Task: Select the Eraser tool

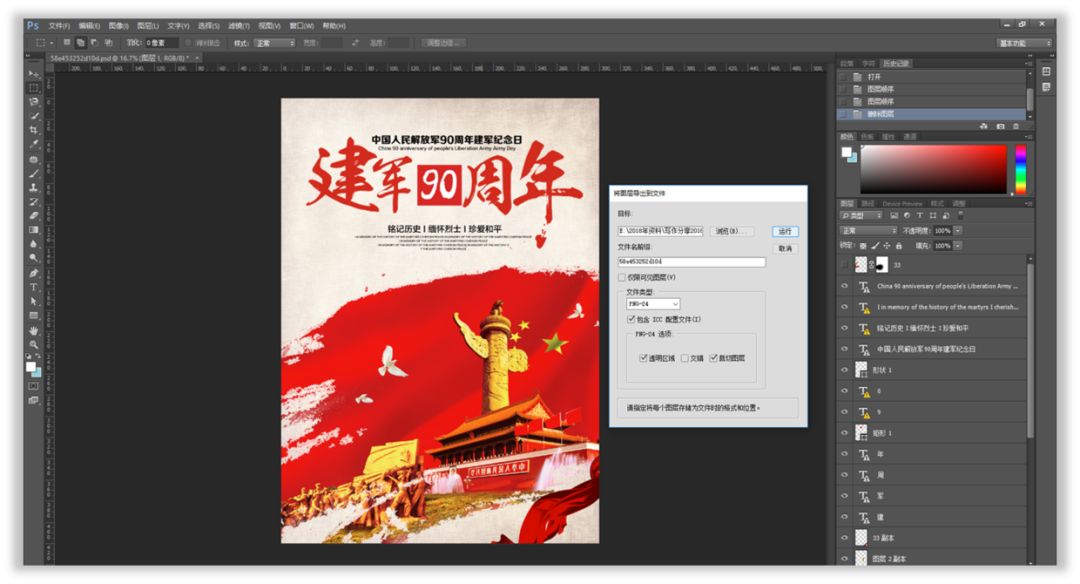Action: 33,216
